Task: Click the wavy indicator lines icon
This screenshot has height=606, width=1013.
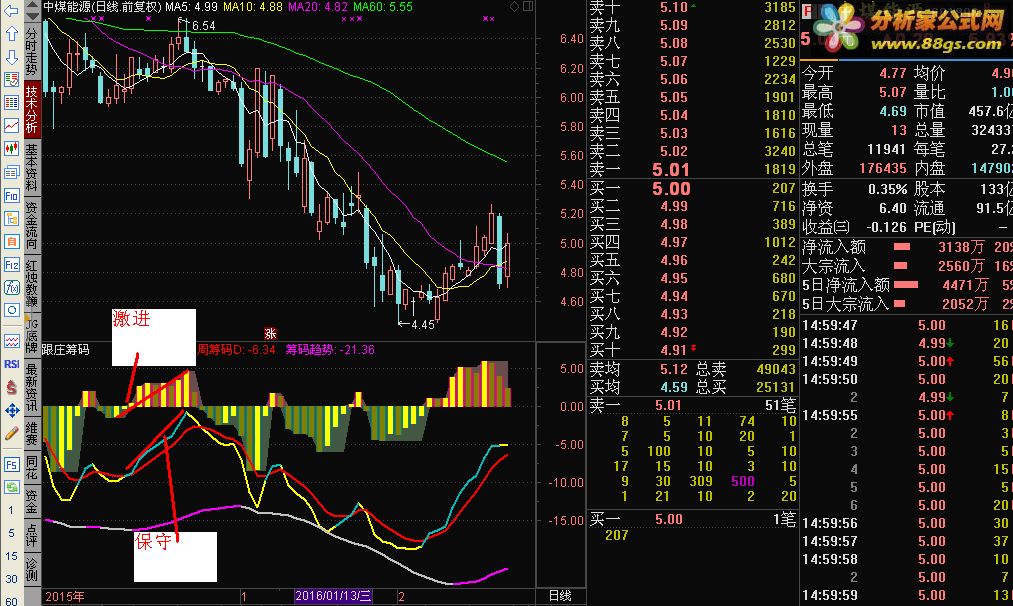Action: coord(11,340)
